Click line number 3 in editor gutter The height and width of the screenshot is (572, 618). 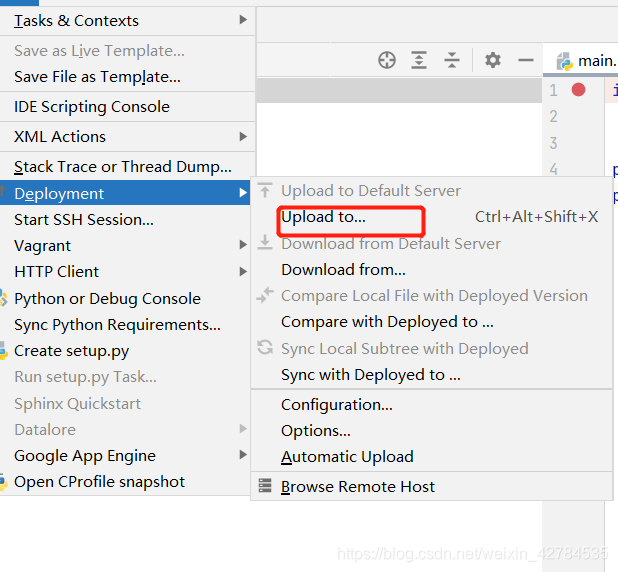click(553, 143)
